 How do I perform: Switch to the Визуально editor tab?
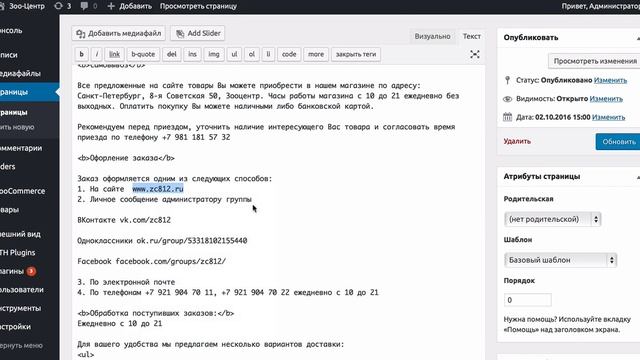(x=432, y=36)
